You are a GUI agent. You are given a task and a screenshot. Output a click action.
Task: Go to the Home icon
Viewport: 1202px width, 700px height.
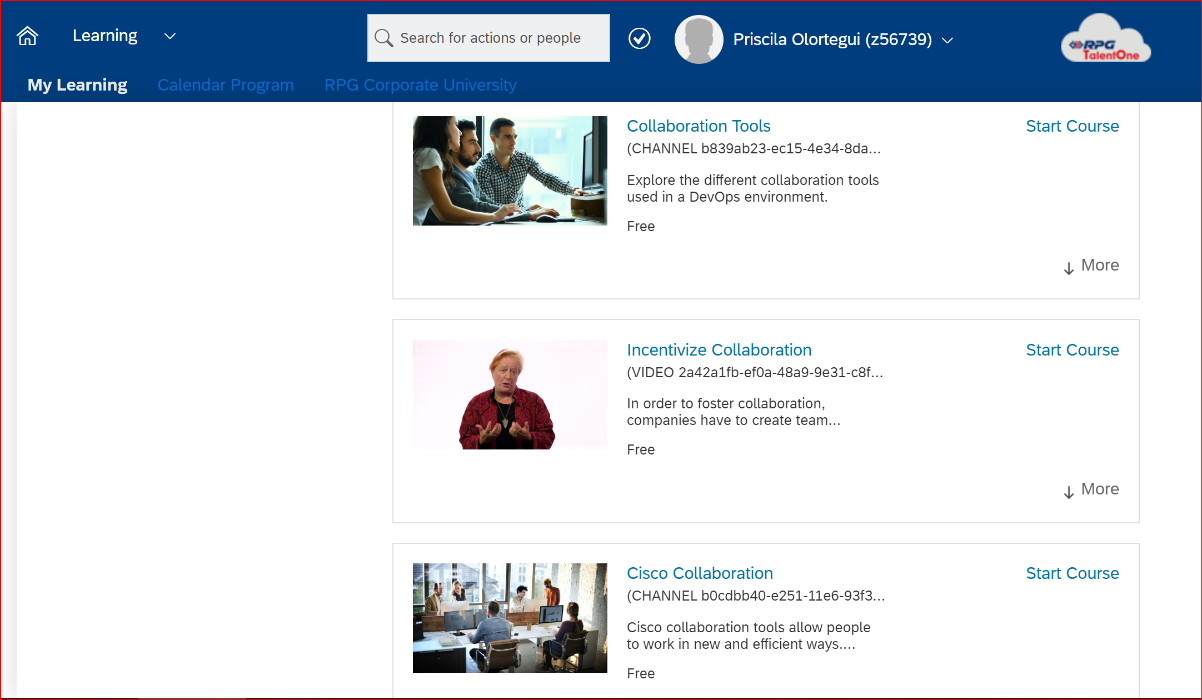click(28, 36)
